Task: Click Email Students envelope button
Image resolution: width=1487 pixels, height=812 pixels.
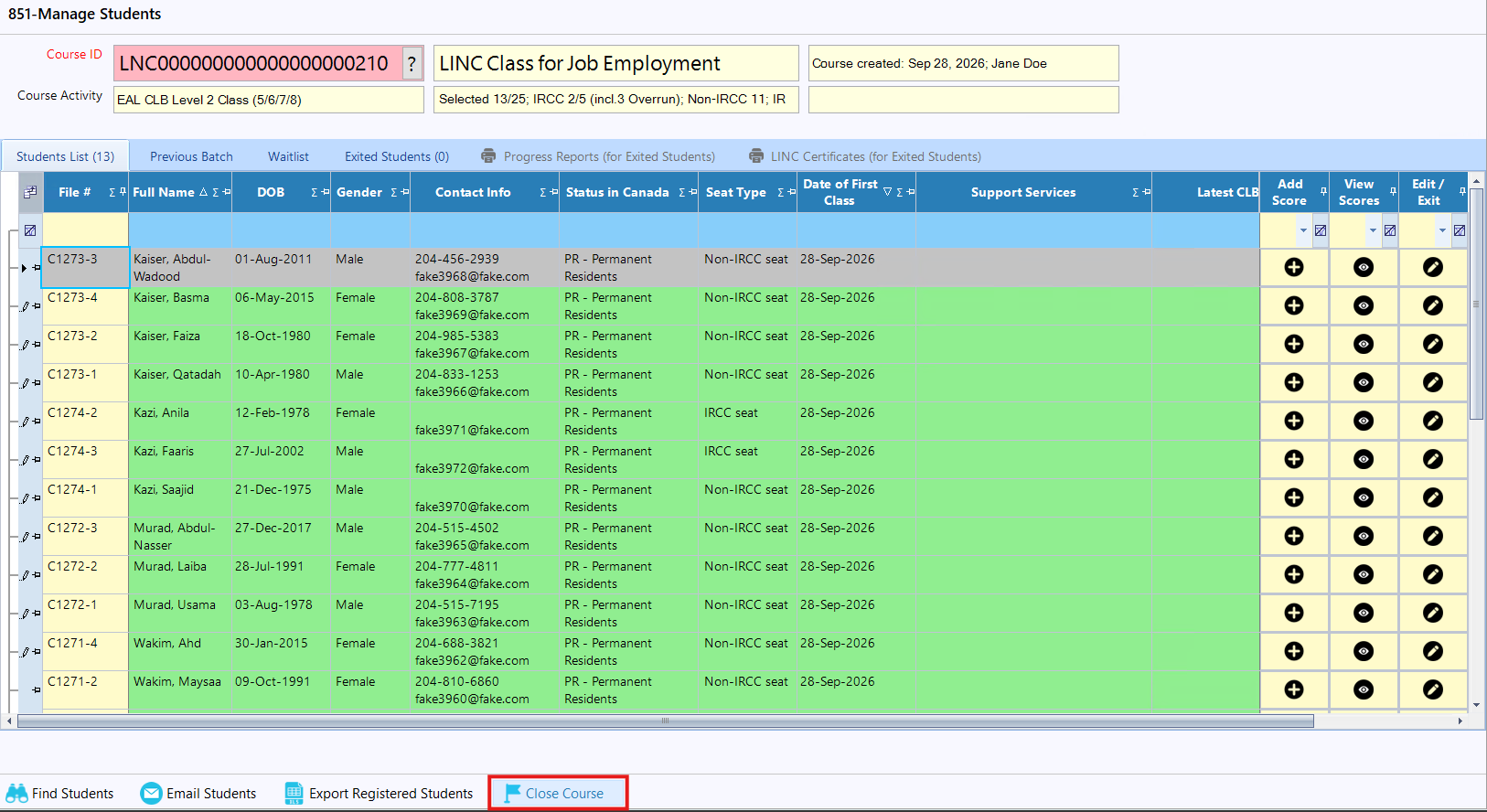Action: [198, 793]
